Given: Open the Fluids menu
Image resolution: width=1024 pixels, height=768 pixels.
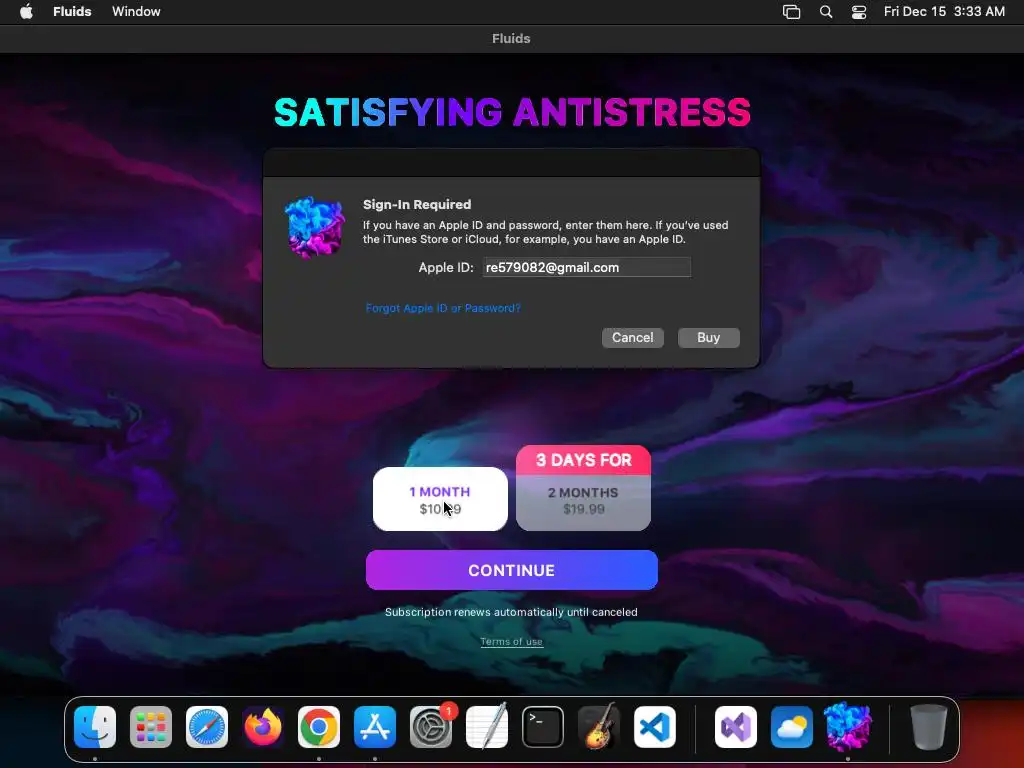Looking at the screenshot, I should (x=72, y=12).
